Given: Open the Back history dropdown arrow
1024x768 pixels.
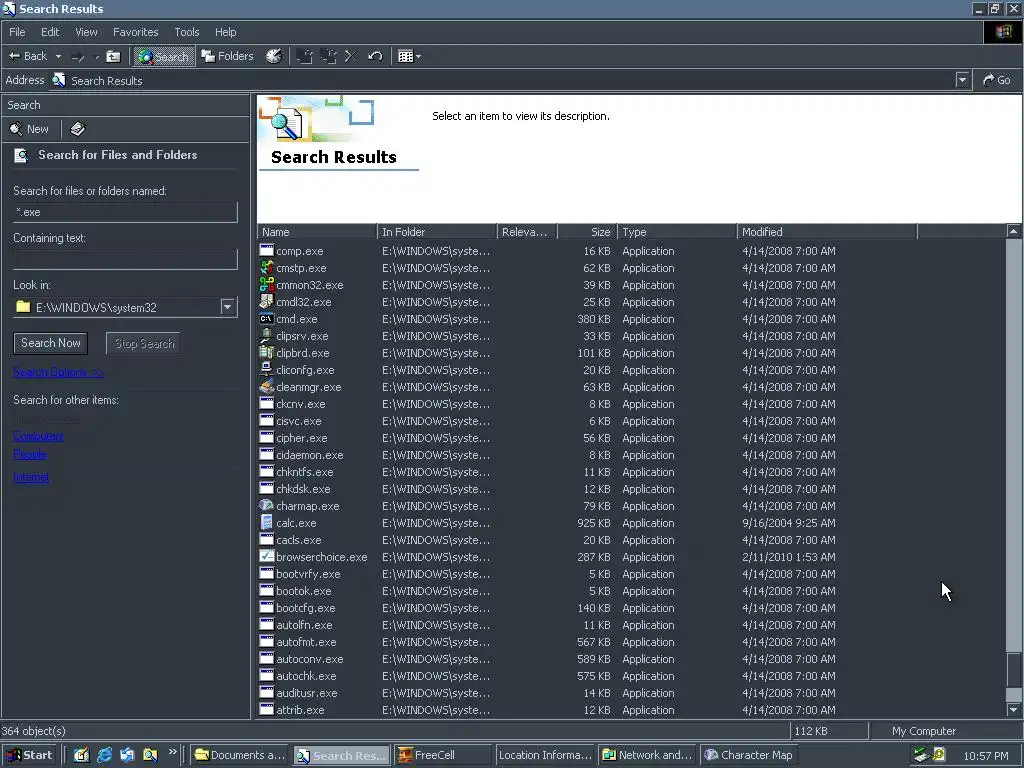Looking at the screenshot, I should click(x=58, y=56).
